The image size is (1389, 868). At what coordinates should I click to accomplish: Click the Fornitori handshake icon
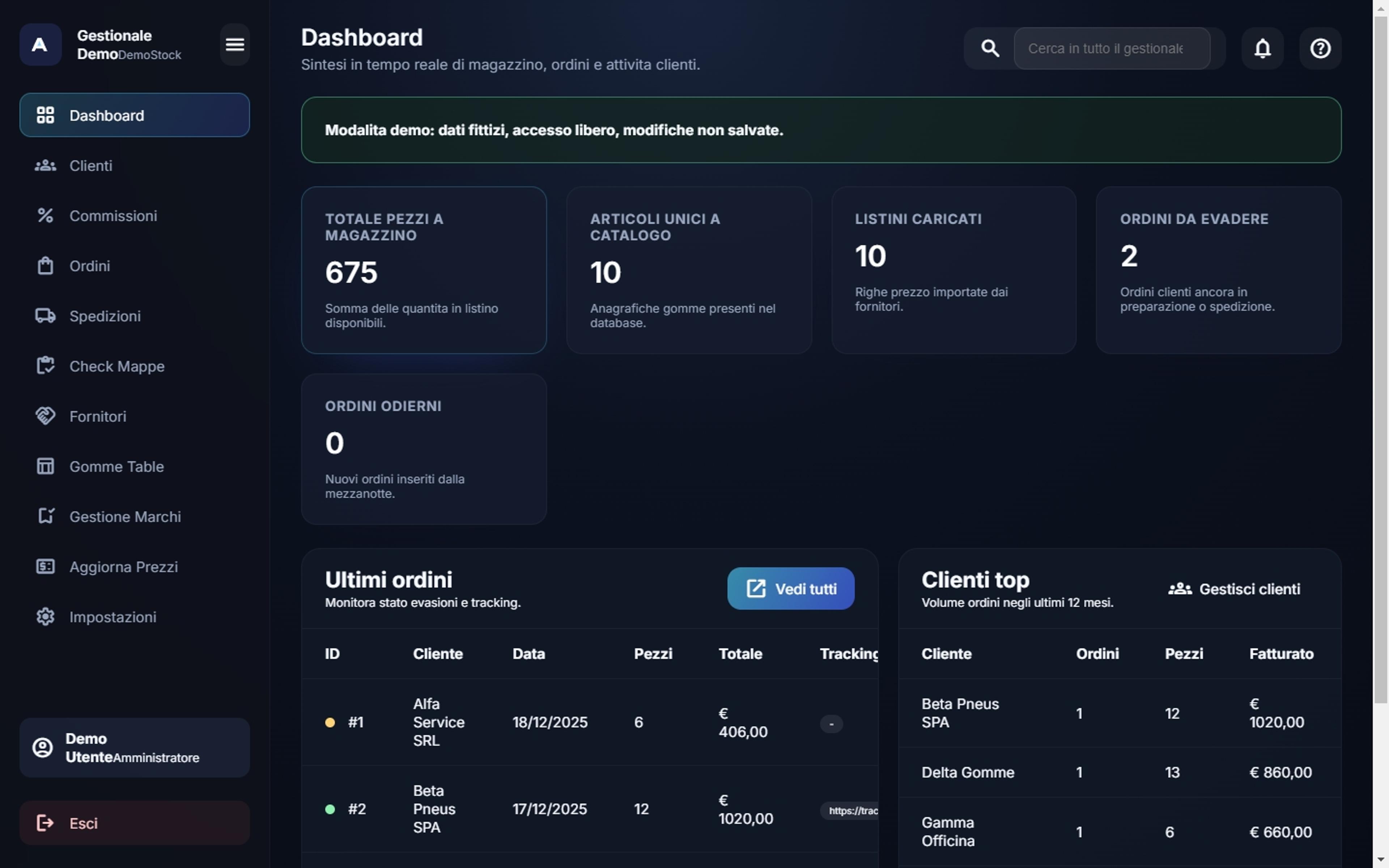tap(45, 416)
